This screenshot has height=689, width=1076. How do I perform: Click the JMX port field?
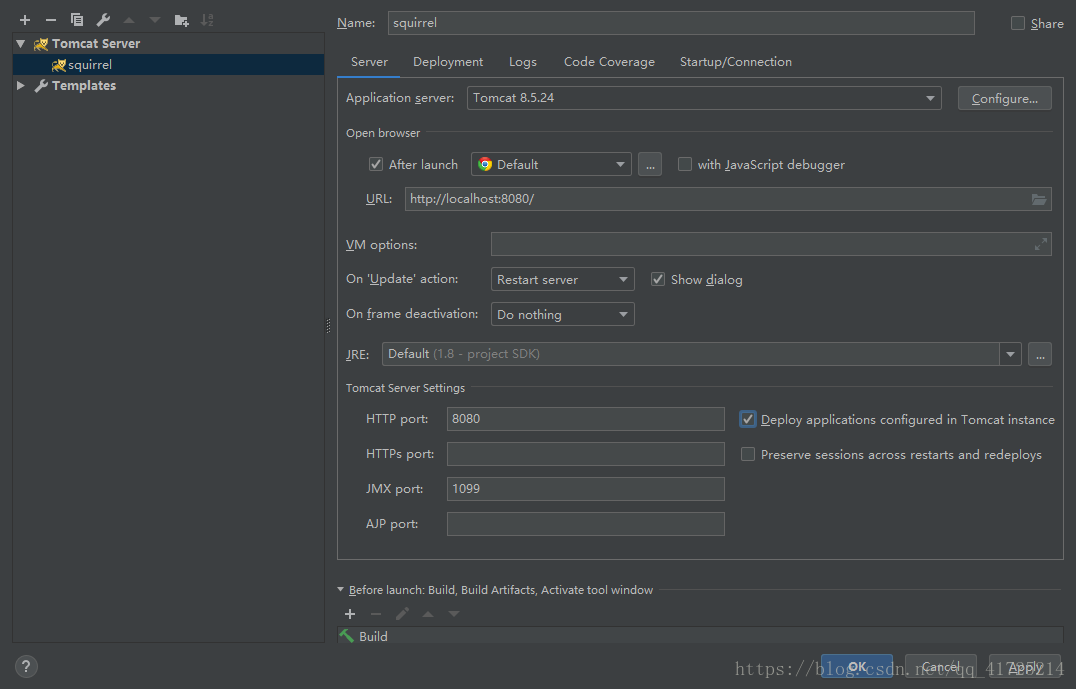click(585, 489)
